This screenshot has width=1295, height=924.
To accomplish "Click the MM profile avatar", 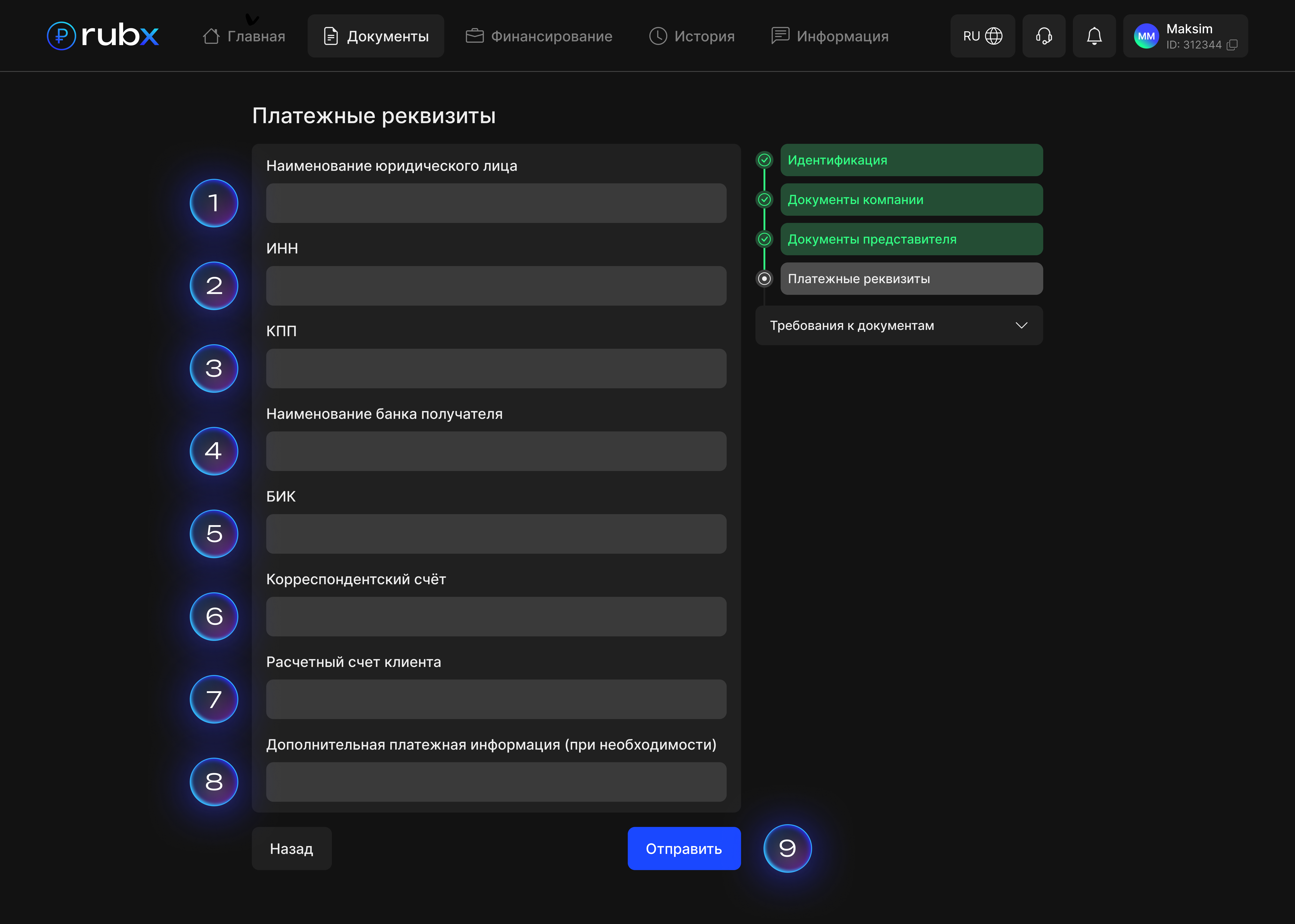I will [x=1146, y=36].
